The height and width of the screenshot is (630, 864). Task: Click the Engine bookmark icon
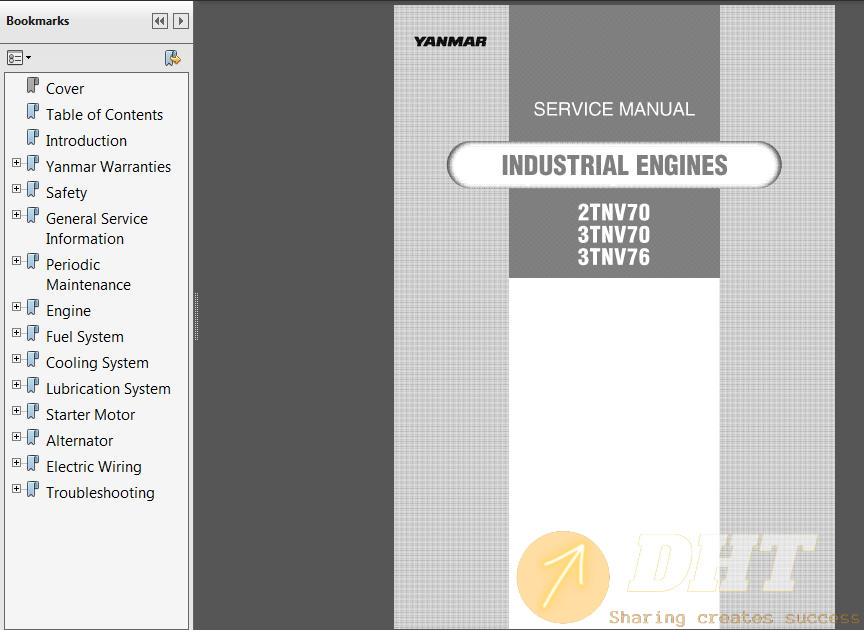[33, 307]
